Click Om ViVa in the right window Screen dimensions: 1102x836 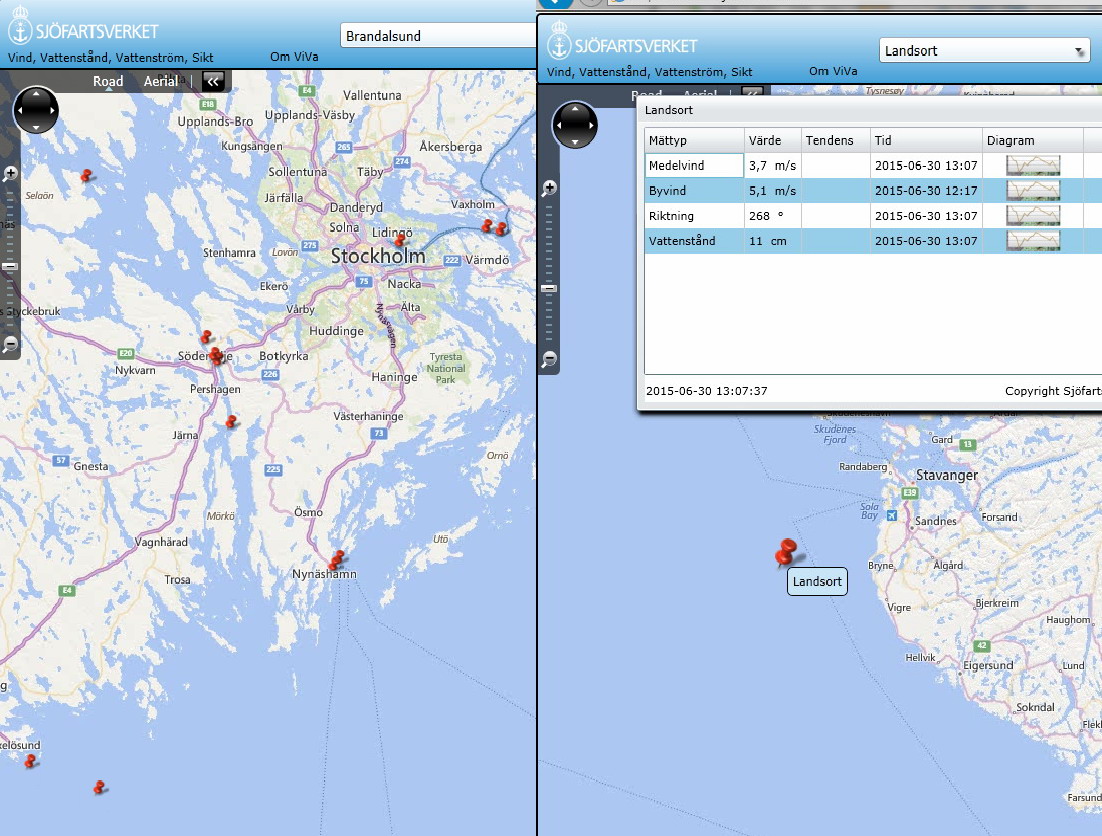pyautogui.click(x=833, y=71)
